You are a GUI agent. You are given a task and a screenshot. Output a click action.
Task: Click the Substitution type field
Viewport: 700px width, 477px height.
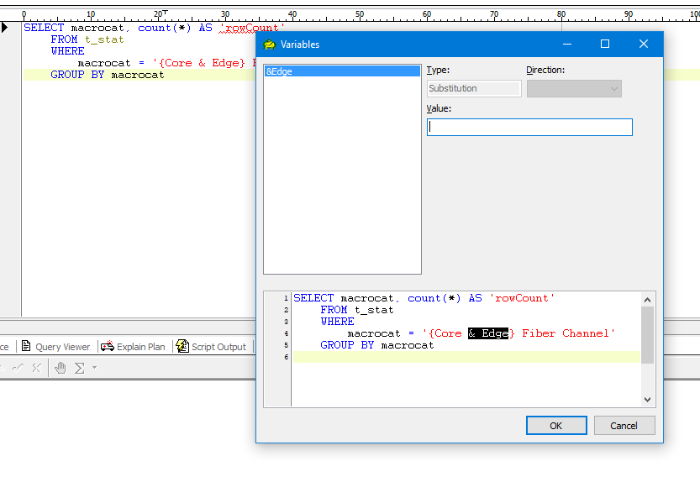tap(474, 88)
